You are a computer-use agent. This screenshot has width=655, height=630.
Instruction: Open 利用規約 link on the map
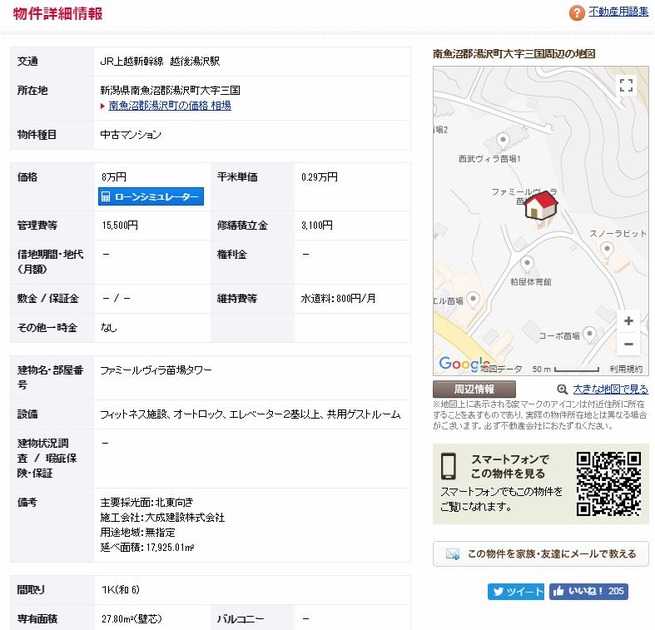click(626, 369)
